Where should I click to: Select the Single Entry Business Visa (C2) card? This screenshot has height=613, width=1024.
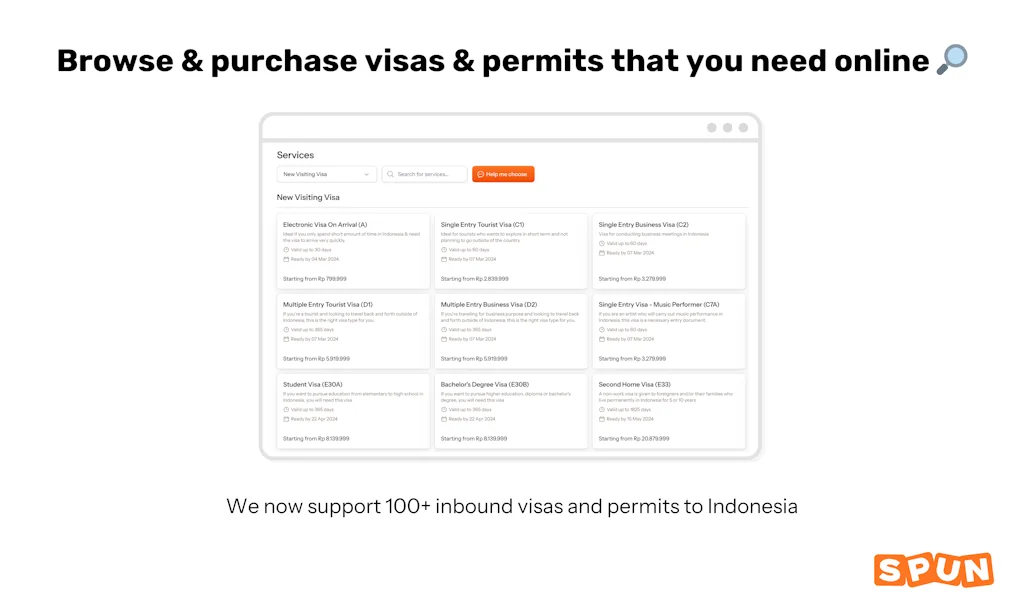pos(669,251)
